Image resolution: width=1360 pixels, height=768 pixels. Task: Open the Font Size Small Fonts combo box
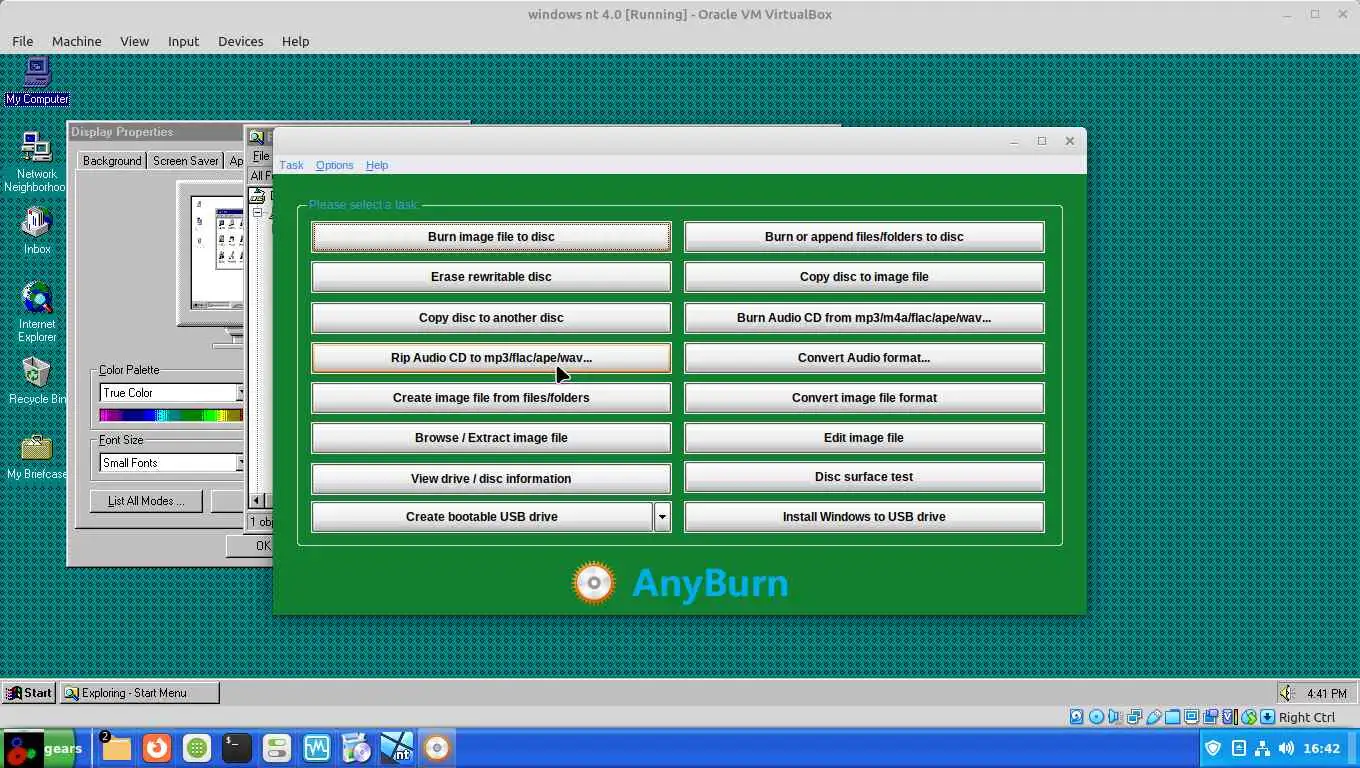pyautogui.click(x=172, y=463)
